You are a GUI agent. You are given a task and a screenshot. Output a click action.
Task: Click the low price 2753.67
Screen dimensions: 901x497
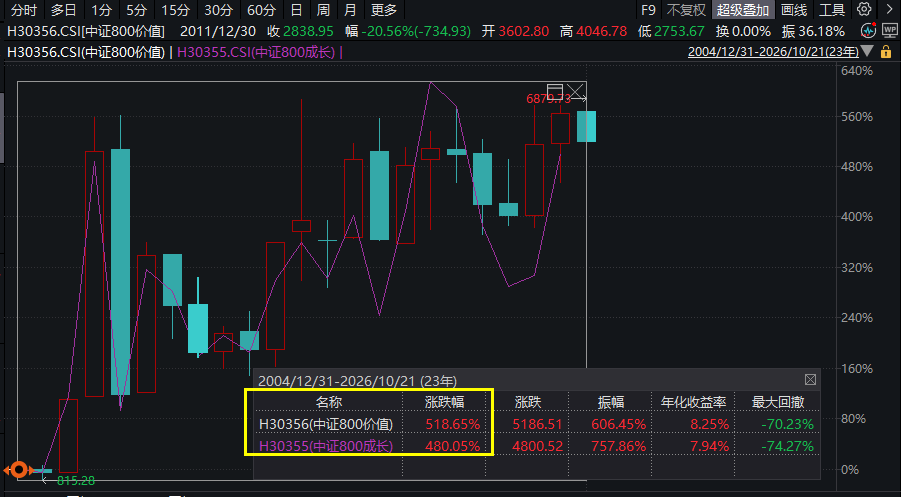pyautogui.click(x=679, y=31)
